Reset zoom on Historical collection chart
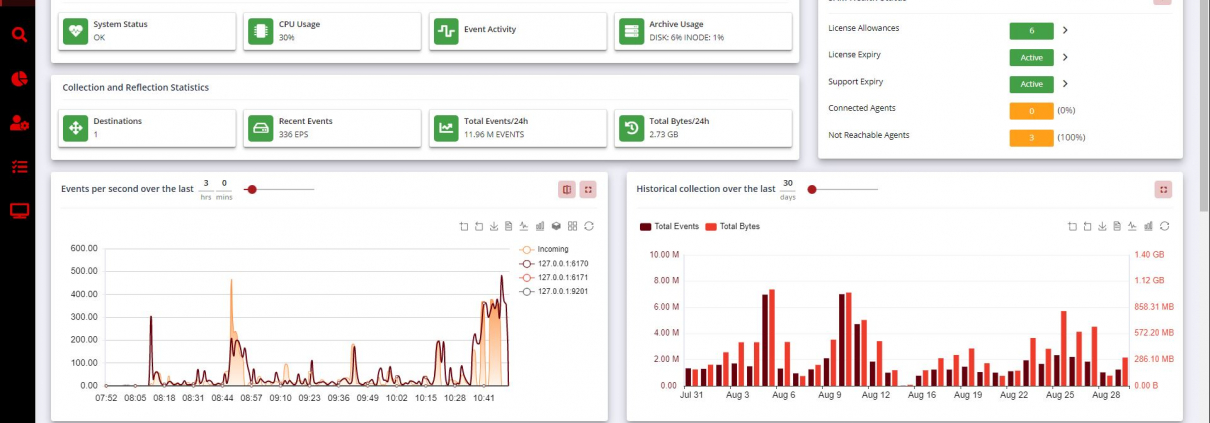 pyautogui.click(x=1088, y=226)
